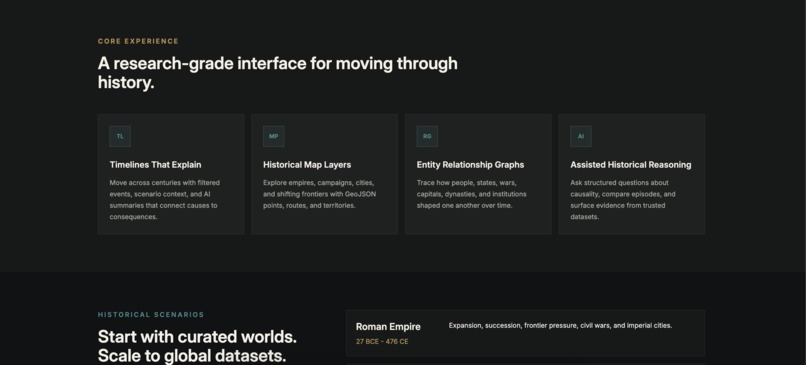The width and height of the screenshot is (806, 365).
Task: Click the Entity Graphs description about dynasties
Action: (x=471, y=194)
